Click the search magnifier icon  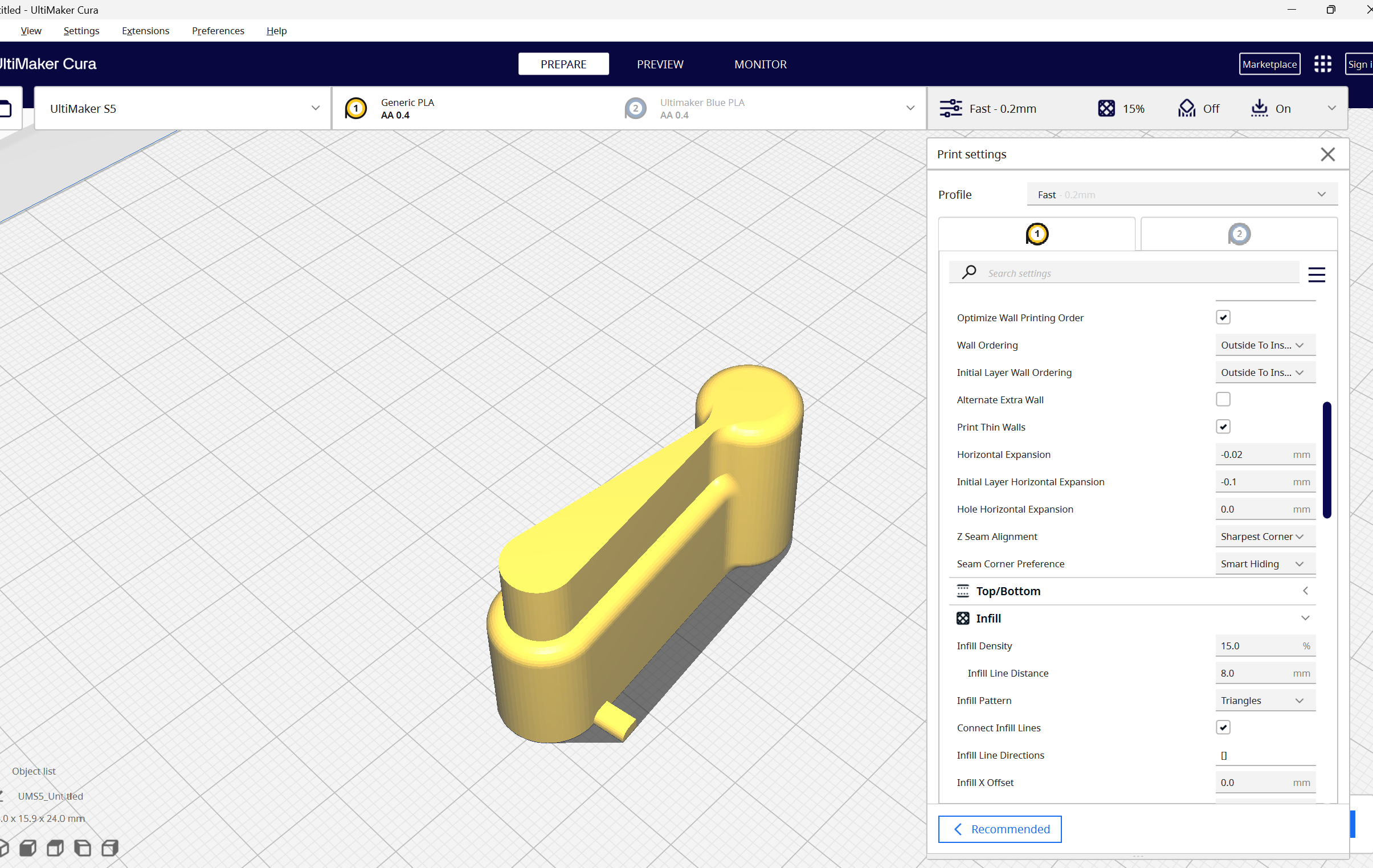tap(969, 272)
